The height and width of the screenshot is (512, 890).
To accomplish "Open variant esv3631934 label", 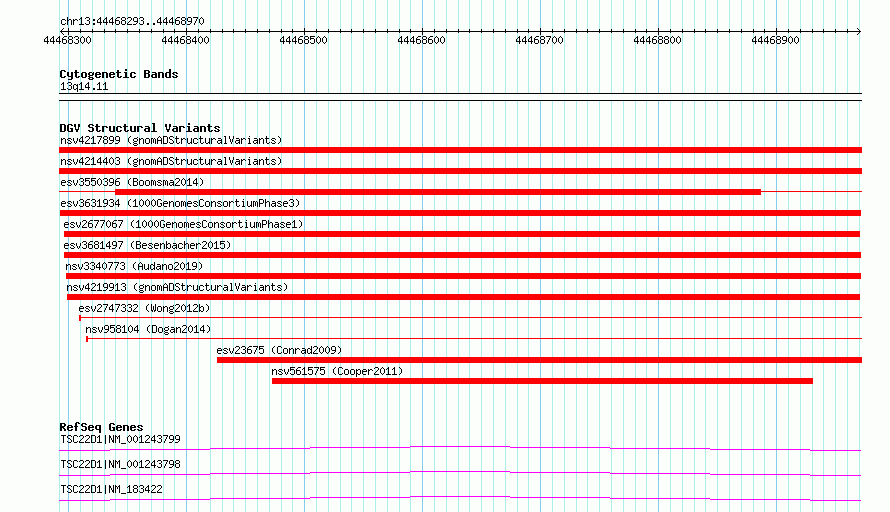I will click(180, 203).
